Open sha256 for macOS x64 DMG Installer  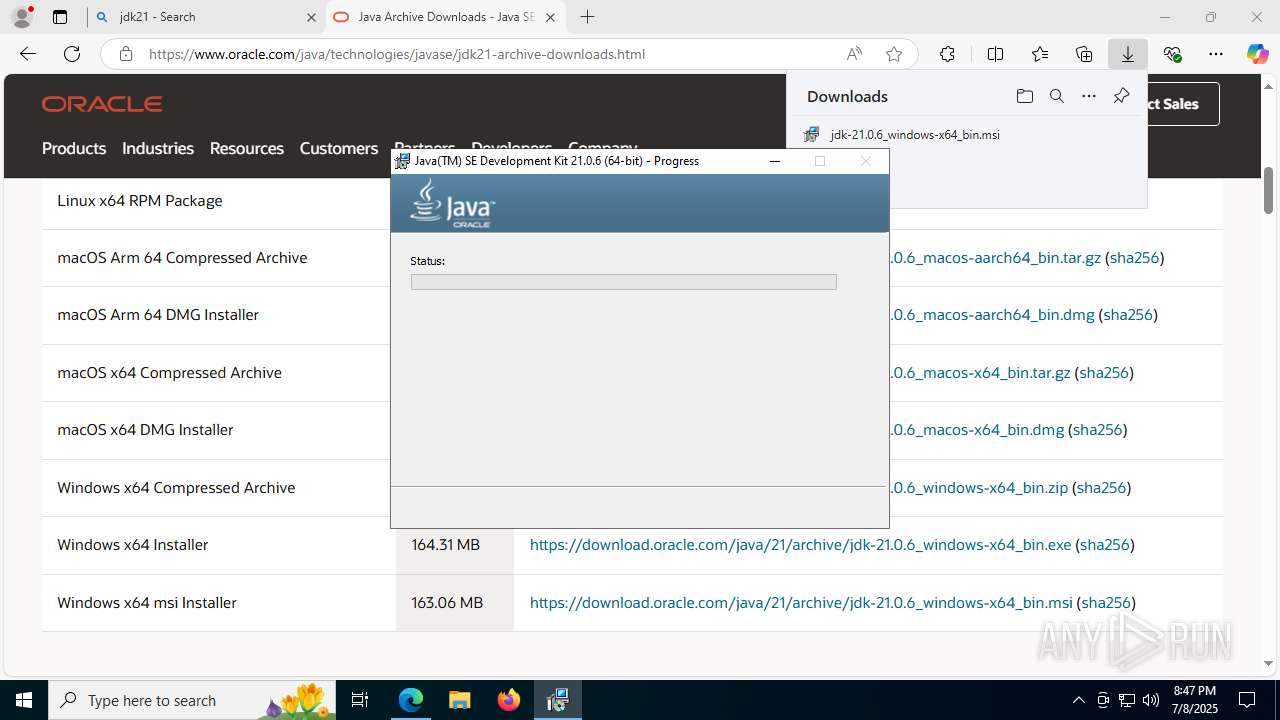(1098, 429)
